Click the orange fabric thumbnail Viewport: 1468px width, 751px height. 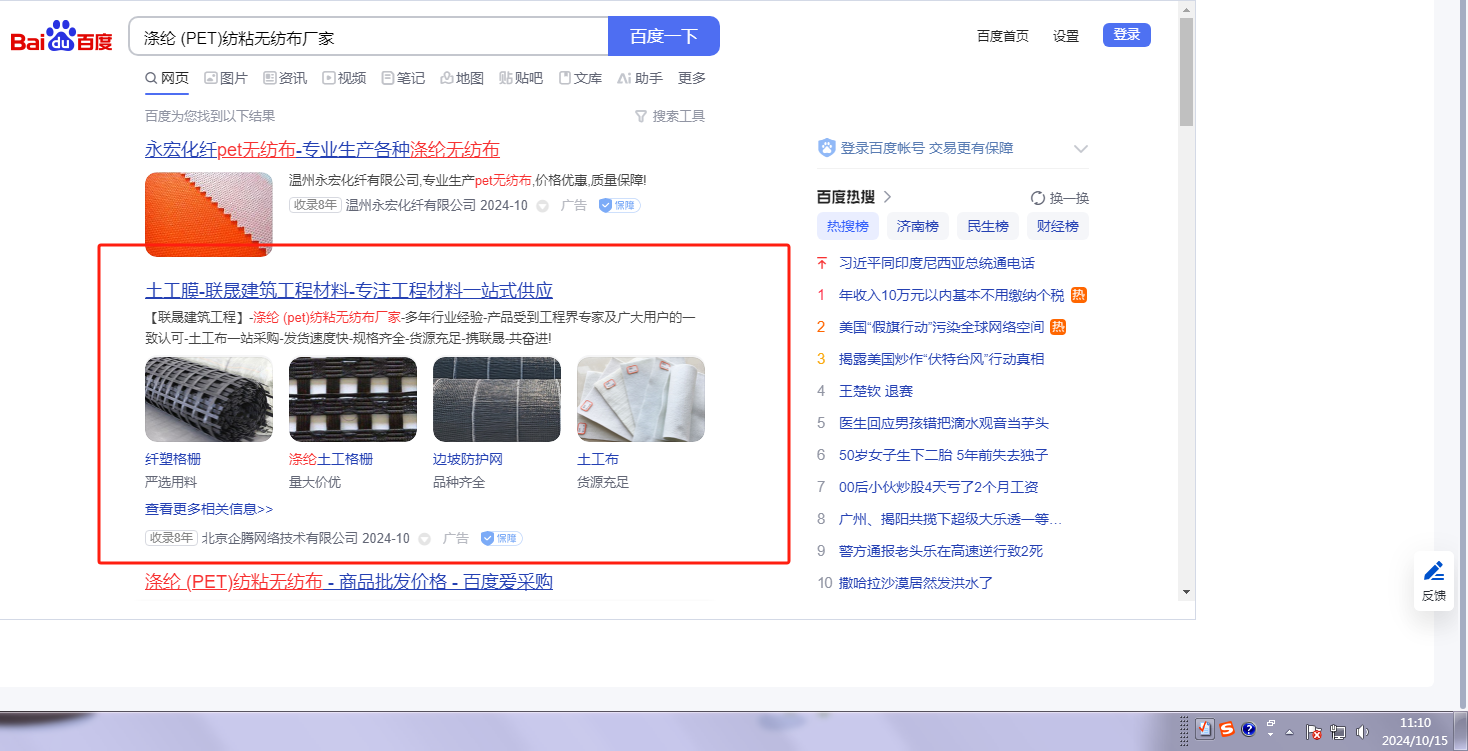(209, 214)
